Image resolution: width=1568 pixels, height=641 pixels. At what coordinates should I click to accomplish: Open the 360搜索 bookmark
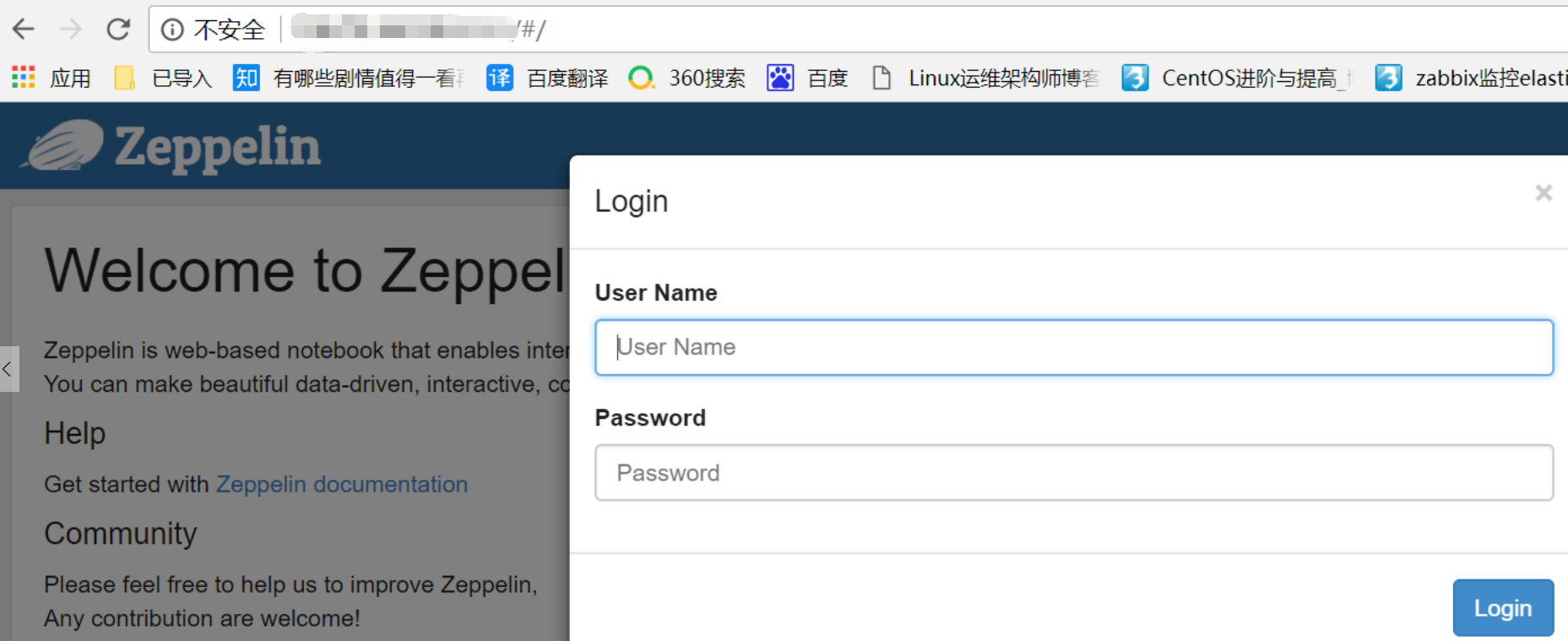pyautogui.click(x=687, y=79)
